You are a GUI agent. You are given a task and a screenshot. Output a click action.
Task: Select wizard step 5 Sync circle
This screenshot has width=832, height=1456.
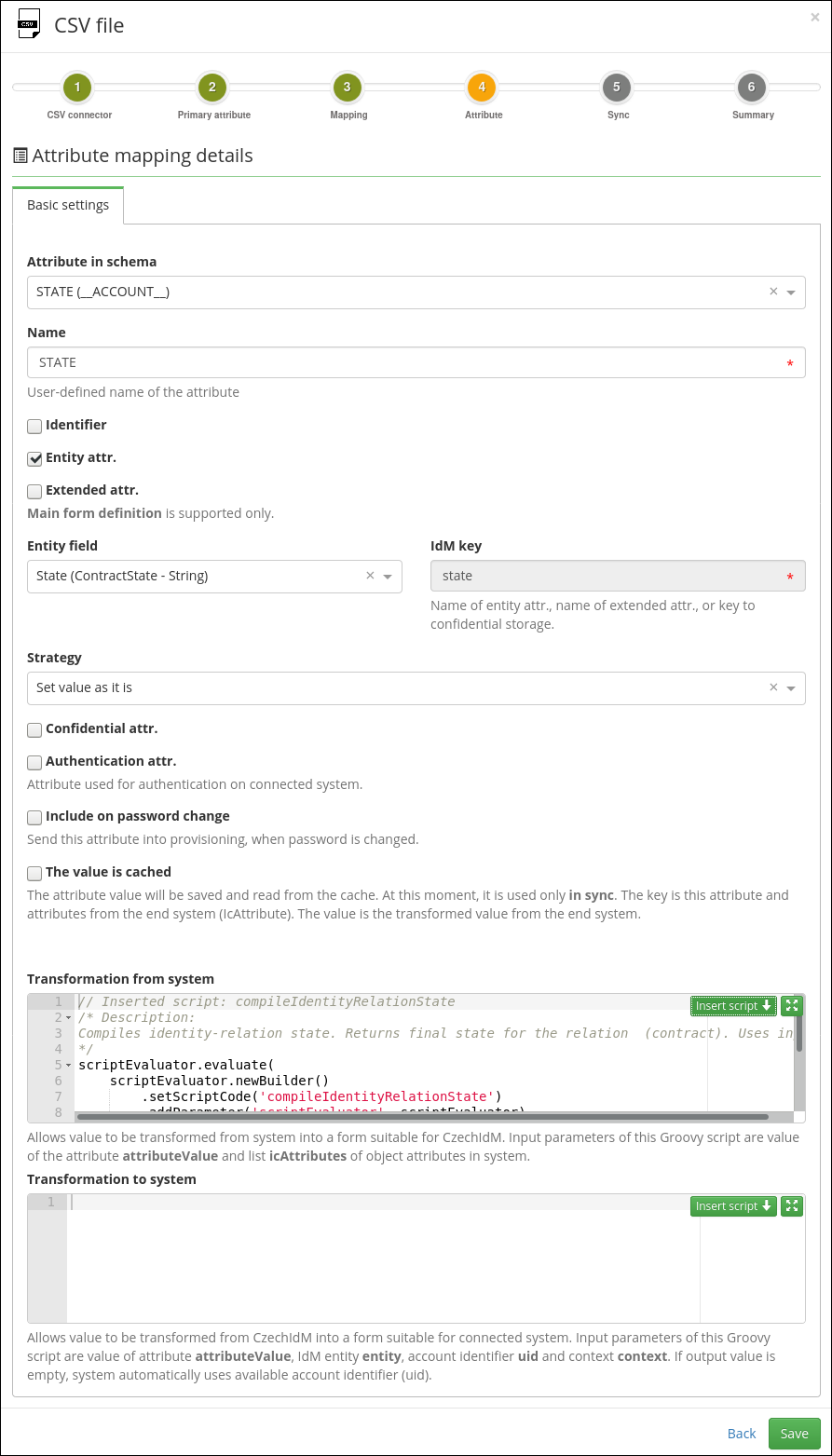point(616,88)
